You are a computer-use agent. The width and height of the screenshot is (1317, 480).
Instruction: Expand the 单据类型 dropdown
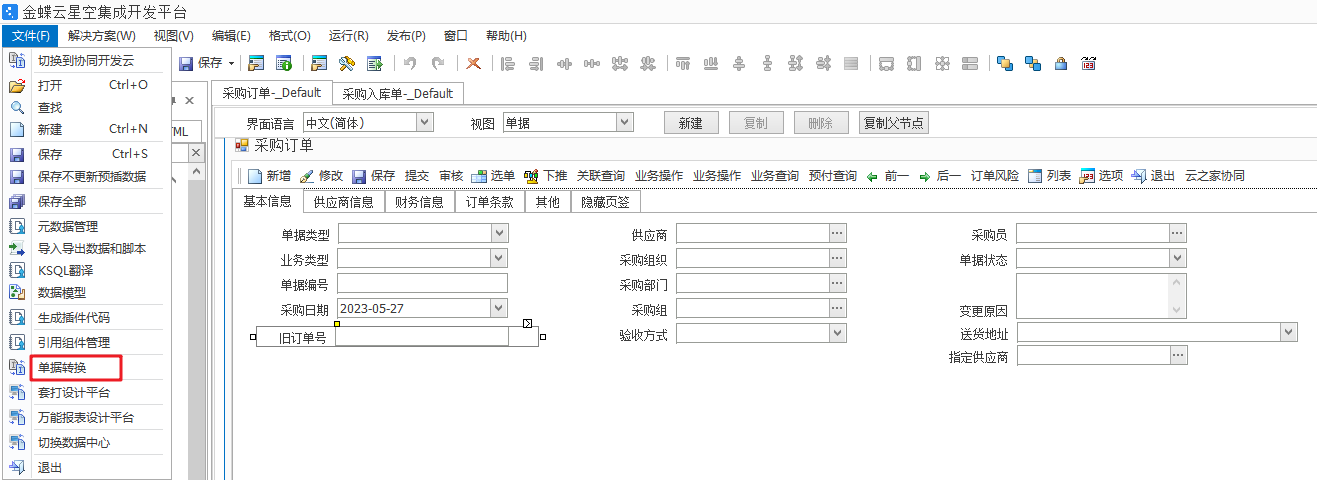pyautogui.click(x=499, y=233)
